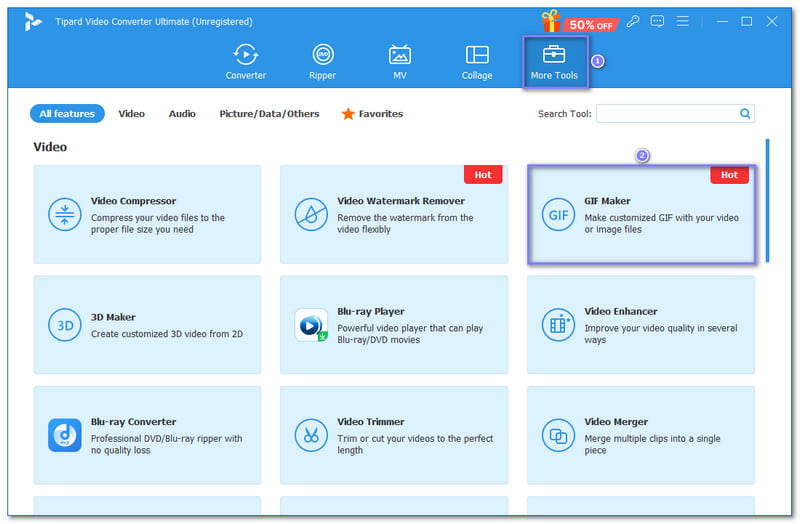Open the MV tab
Image resolution: width=800 pixels, height=524 pixels.
click(399, 62)
